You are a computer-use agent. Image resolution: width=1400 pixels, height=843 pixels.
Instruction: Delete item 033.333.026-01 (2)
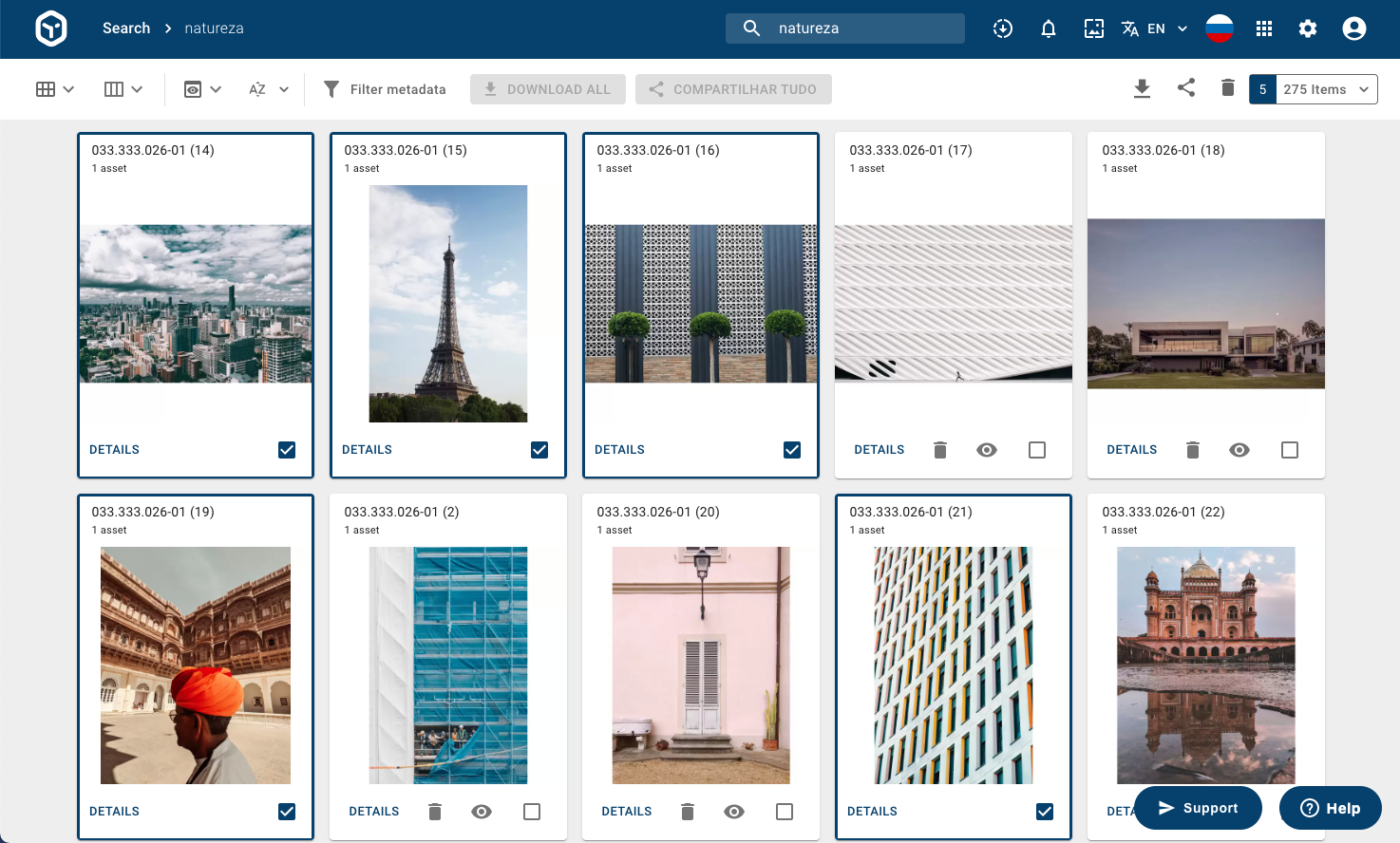coord(435,812)
